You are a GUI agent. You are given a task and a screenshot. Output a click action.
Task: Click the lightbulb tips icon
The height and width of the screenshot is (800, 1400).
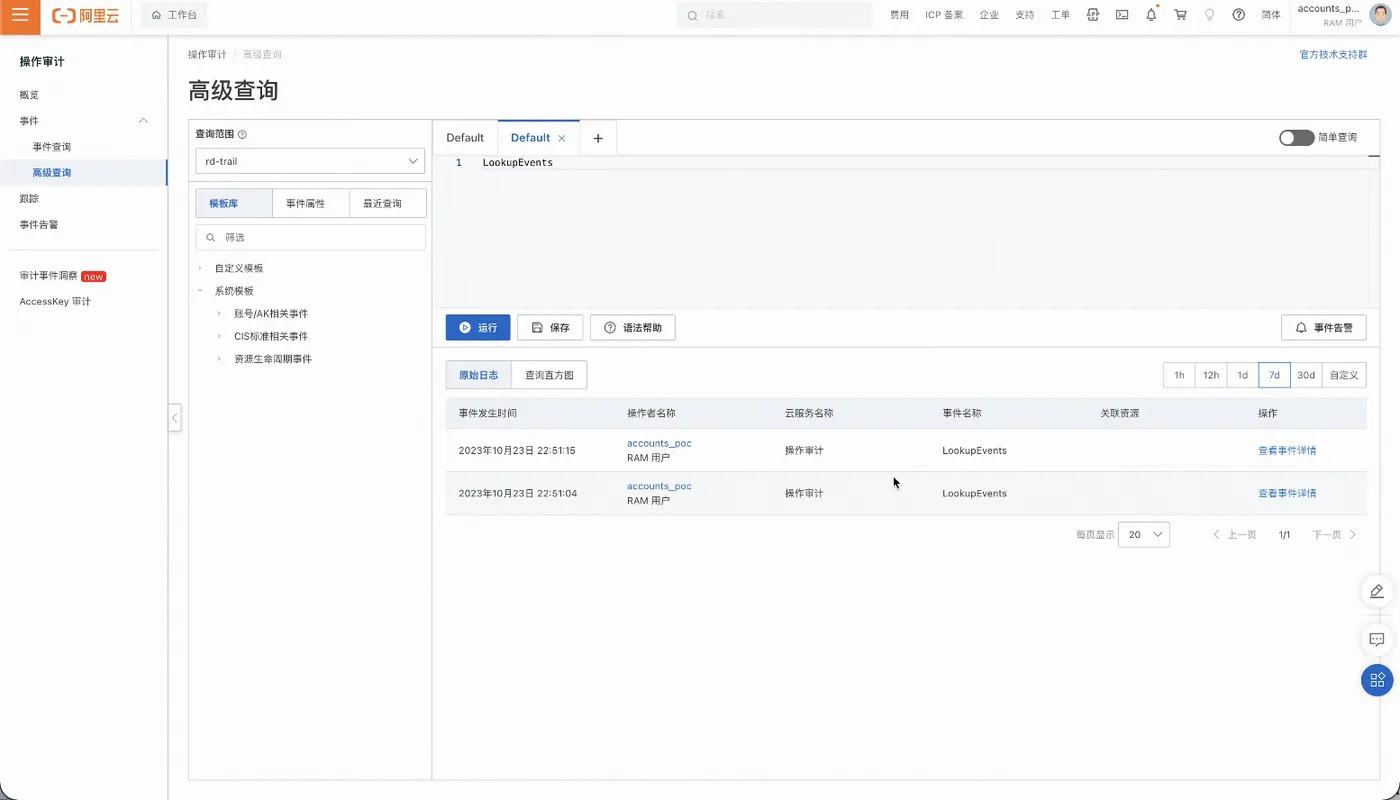click(1209, 15)
